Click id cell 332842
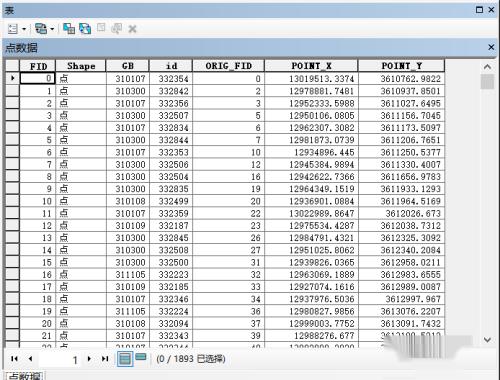Viewport: 500px width, 380px height. (171, 91)
